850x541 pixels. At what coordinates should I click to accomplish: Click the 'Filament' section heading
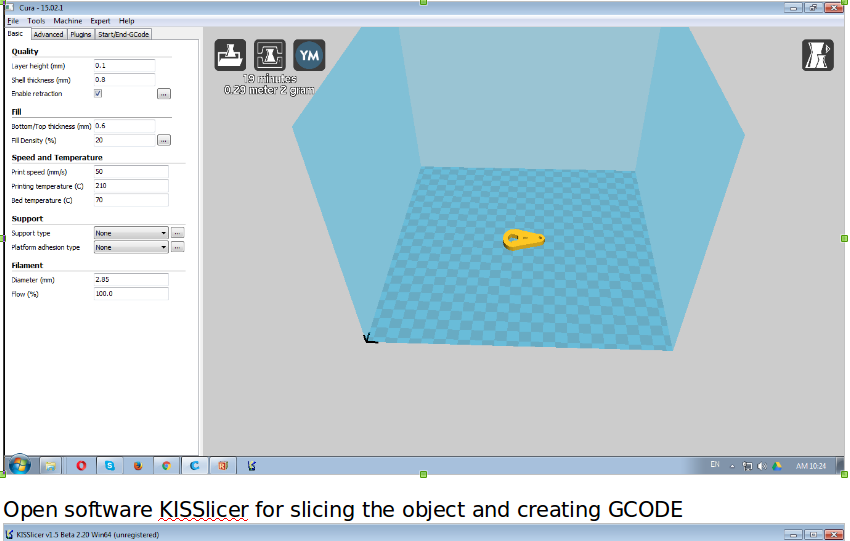click(x=27, y=266)
